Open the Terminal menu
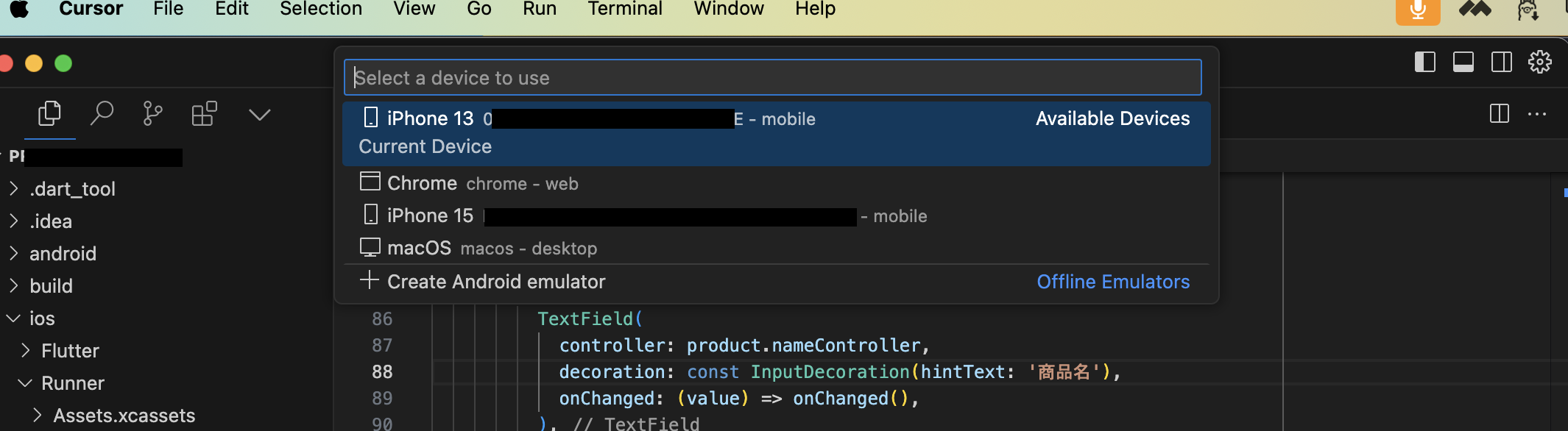The height and width of the screenshot is (431, 1568). [x=625, y=9]
